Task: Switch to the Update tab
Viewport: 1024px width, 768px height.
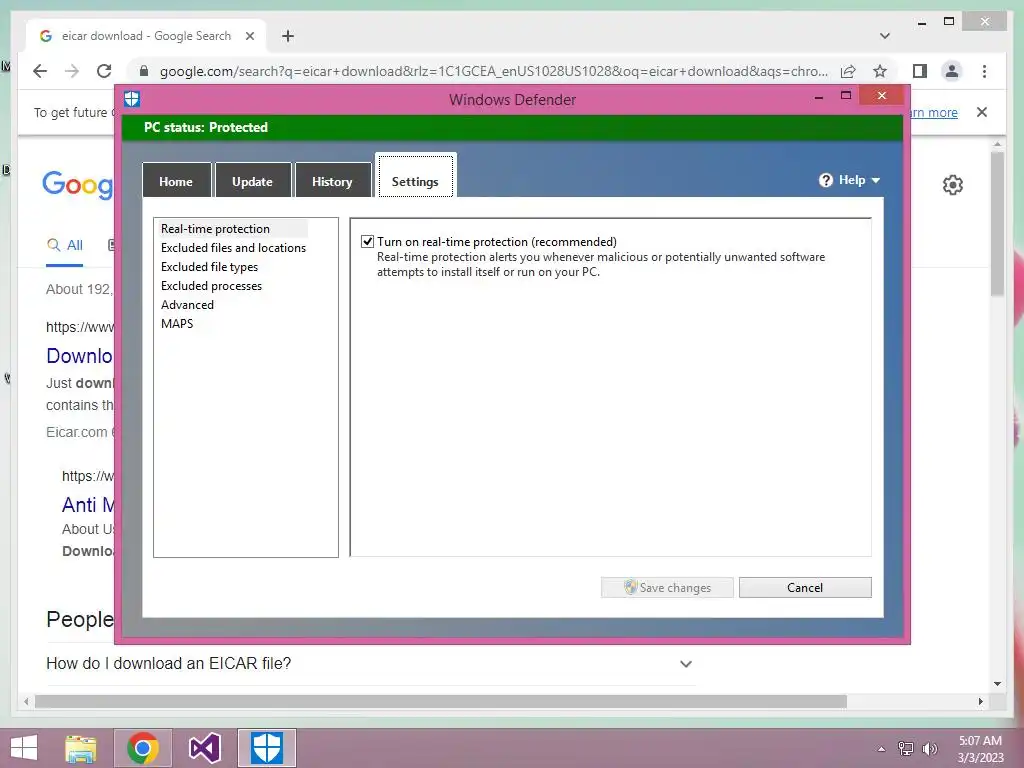Action: pyautogui.click(x=252, y=181)
